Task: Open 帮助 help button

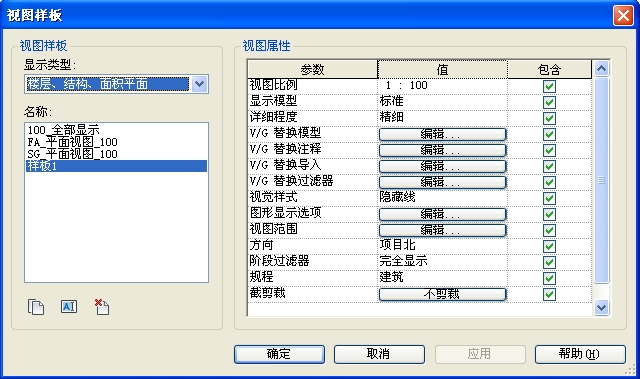Action: [580, 354]
